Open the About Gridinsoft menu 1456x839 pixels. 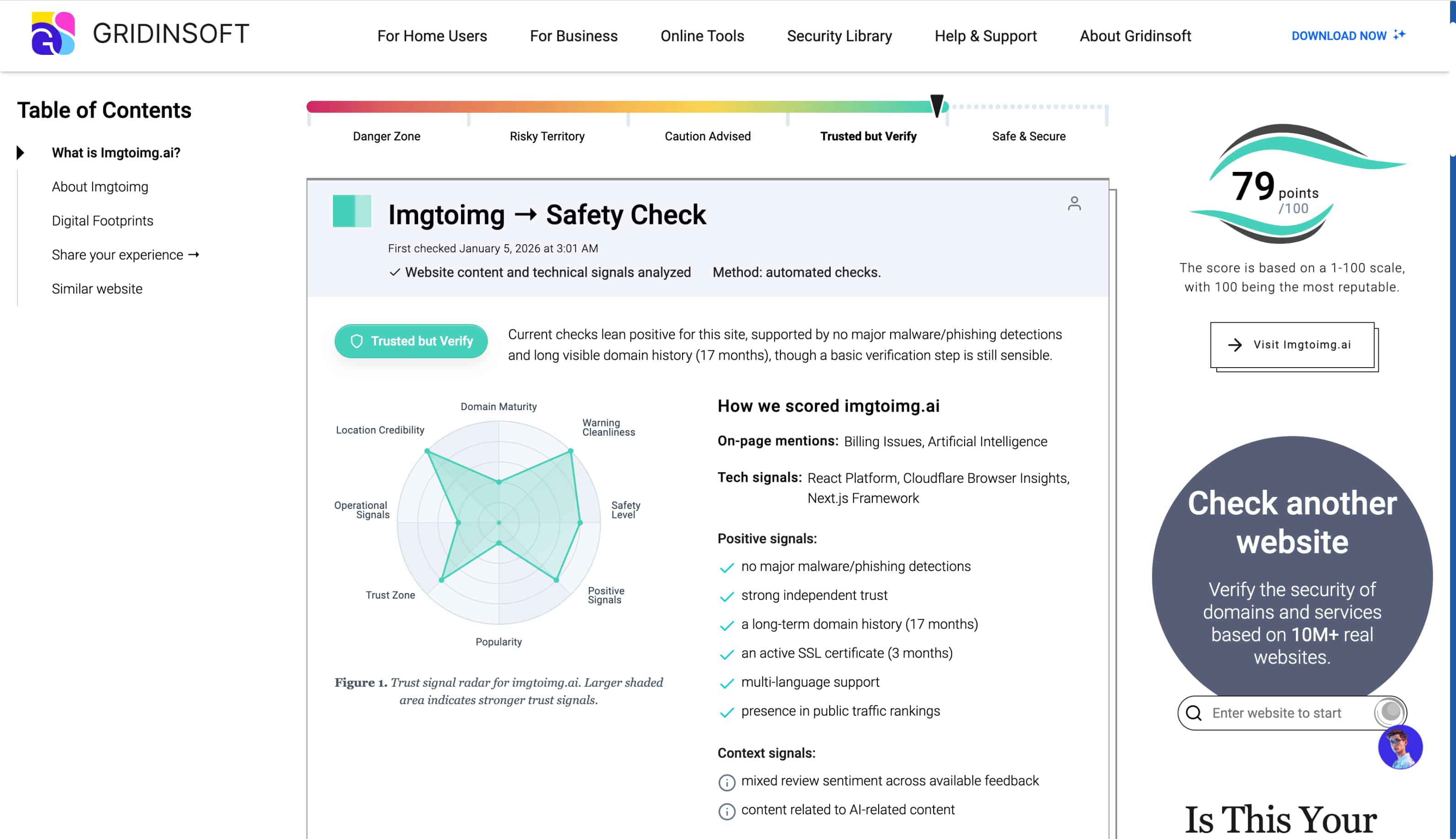1135,36
